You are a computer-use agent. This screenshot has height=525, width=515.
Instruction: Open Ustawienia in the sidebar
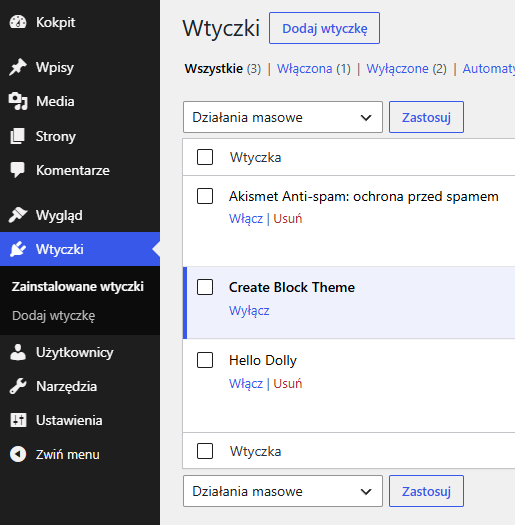pos(80,420)
